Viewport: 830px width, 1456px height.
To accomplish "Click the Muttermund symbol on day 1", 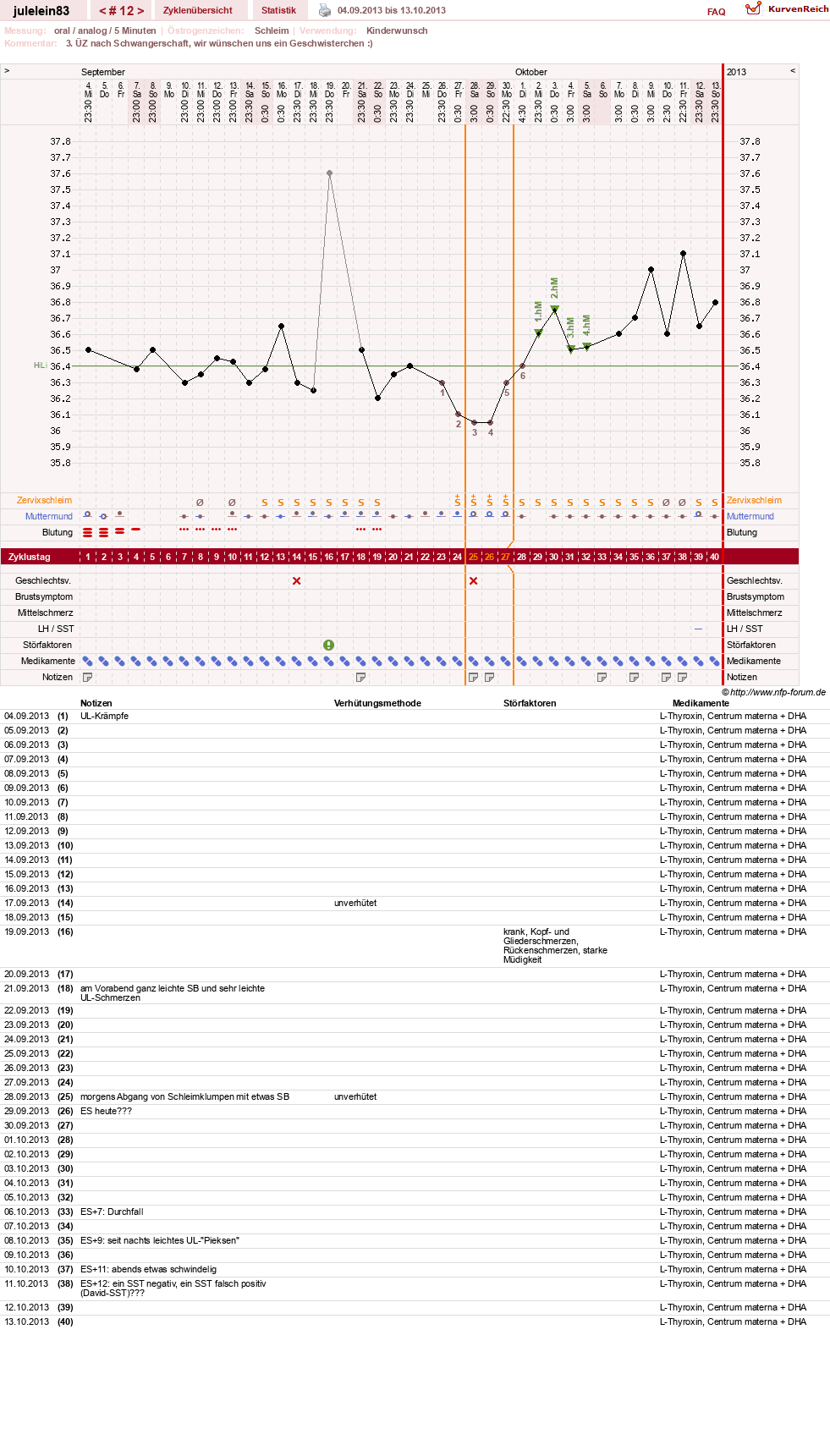I will [88, 514].
